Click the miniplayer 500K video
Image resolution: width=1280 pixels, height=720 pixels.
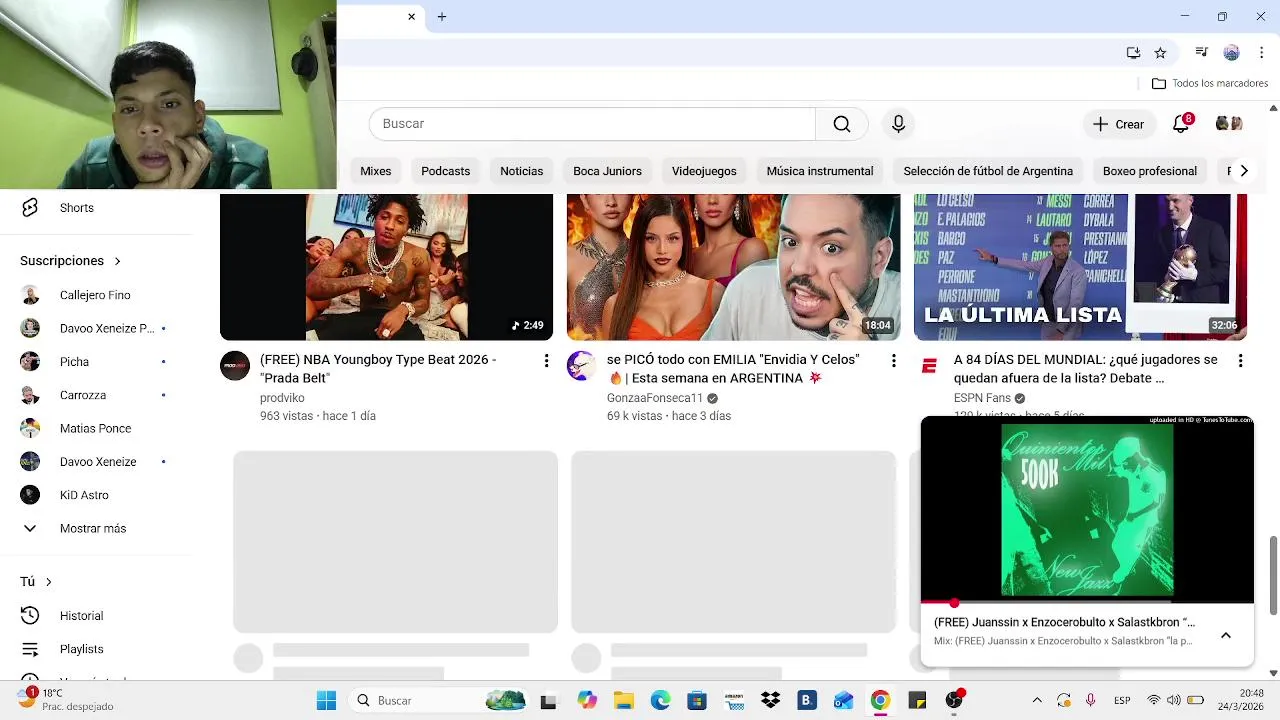1087,510
